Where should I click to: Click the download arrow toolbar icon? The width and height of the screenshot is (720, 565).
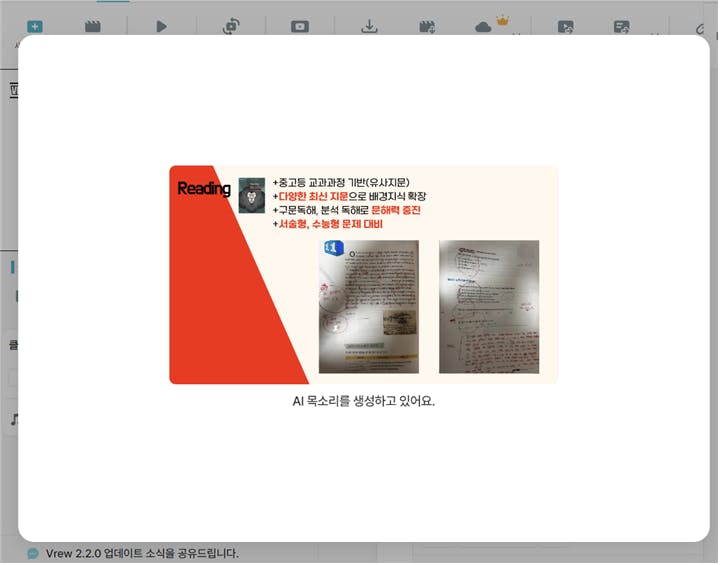coord(369,26)
